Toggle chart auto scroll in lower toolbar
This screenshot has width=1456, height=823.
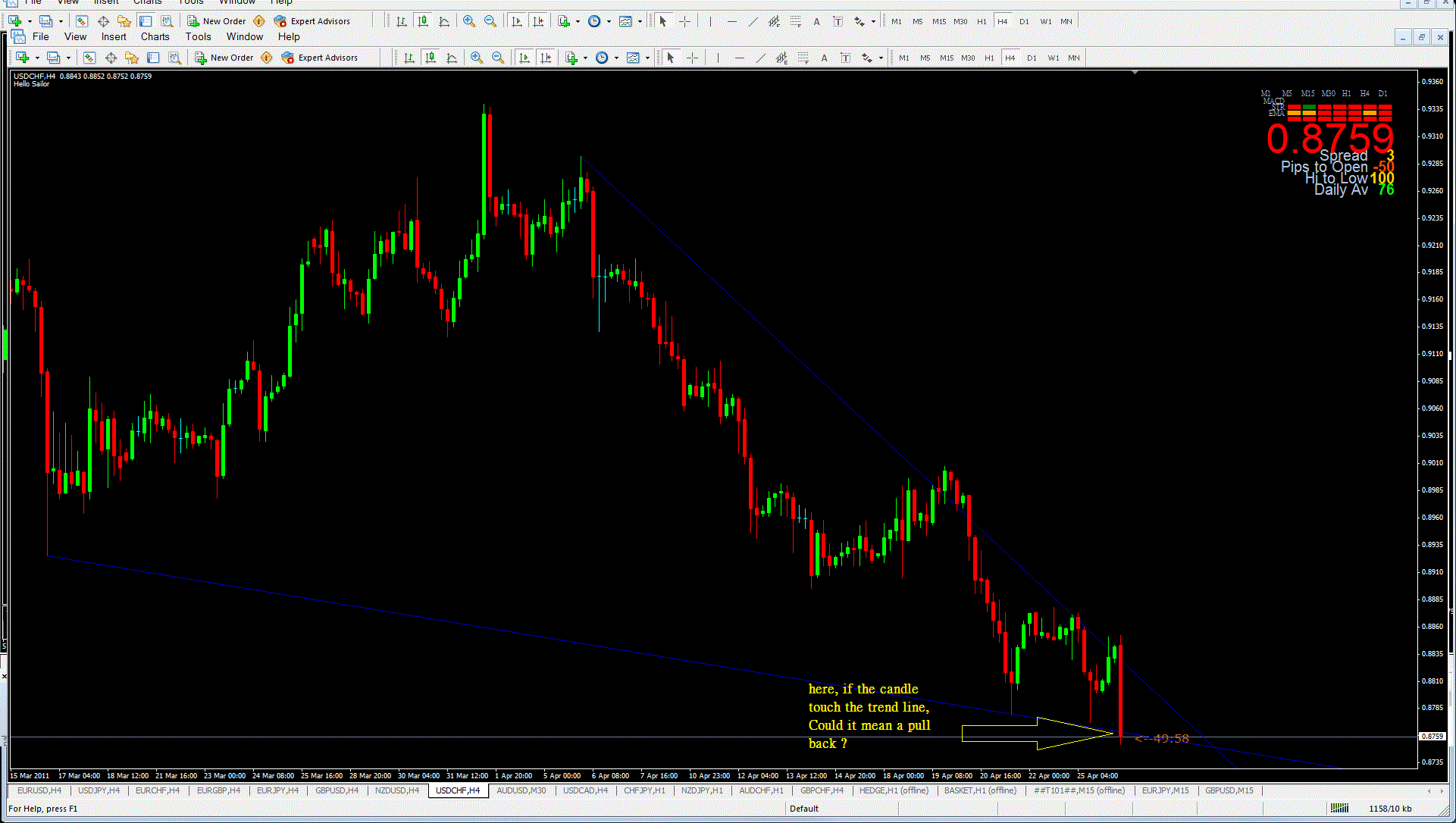pos(524,58)
